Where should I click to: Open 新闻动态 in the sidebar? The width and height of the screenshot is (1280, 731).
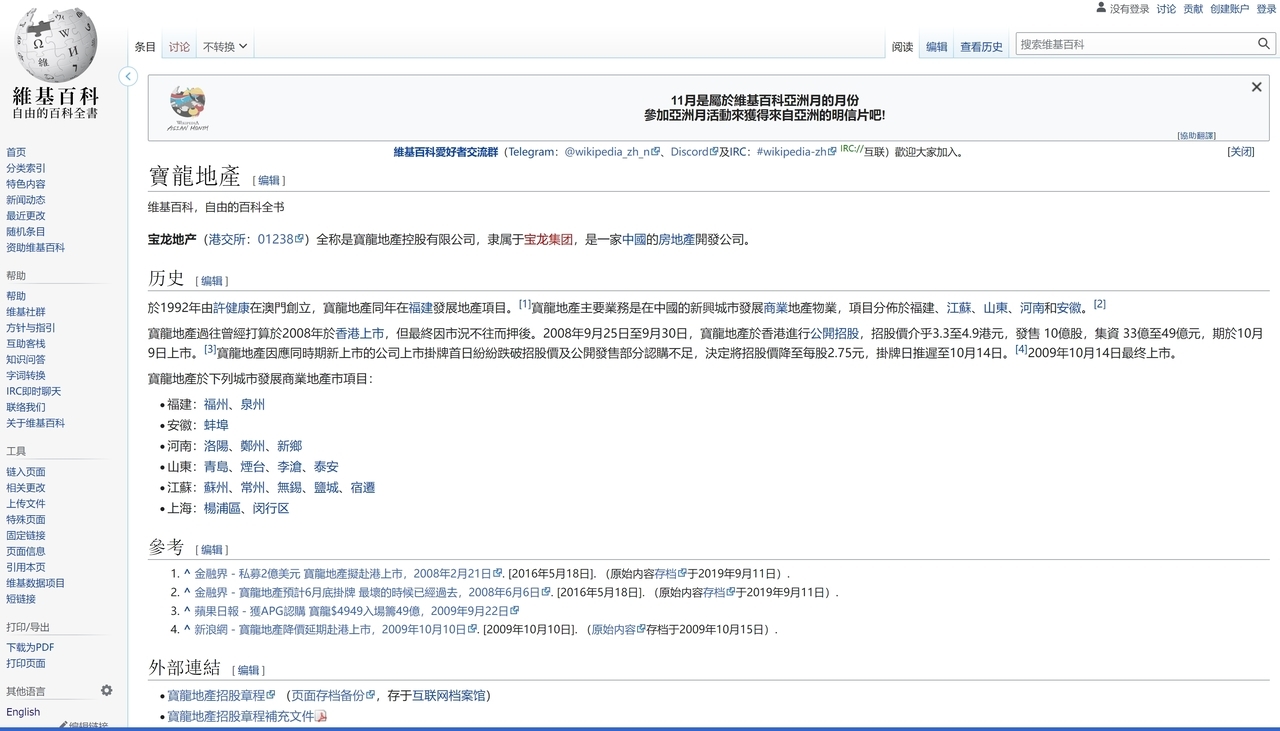[26, 200]
